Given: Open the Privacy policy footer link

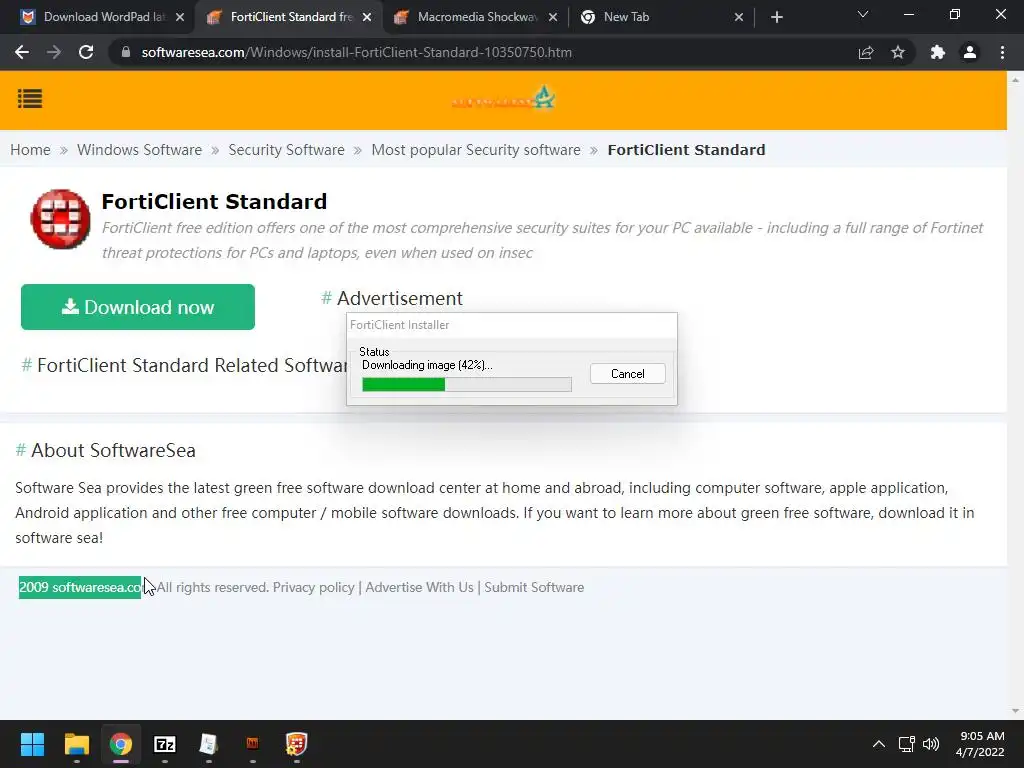Looking at the screenshot, I should [x=313, y=587].
